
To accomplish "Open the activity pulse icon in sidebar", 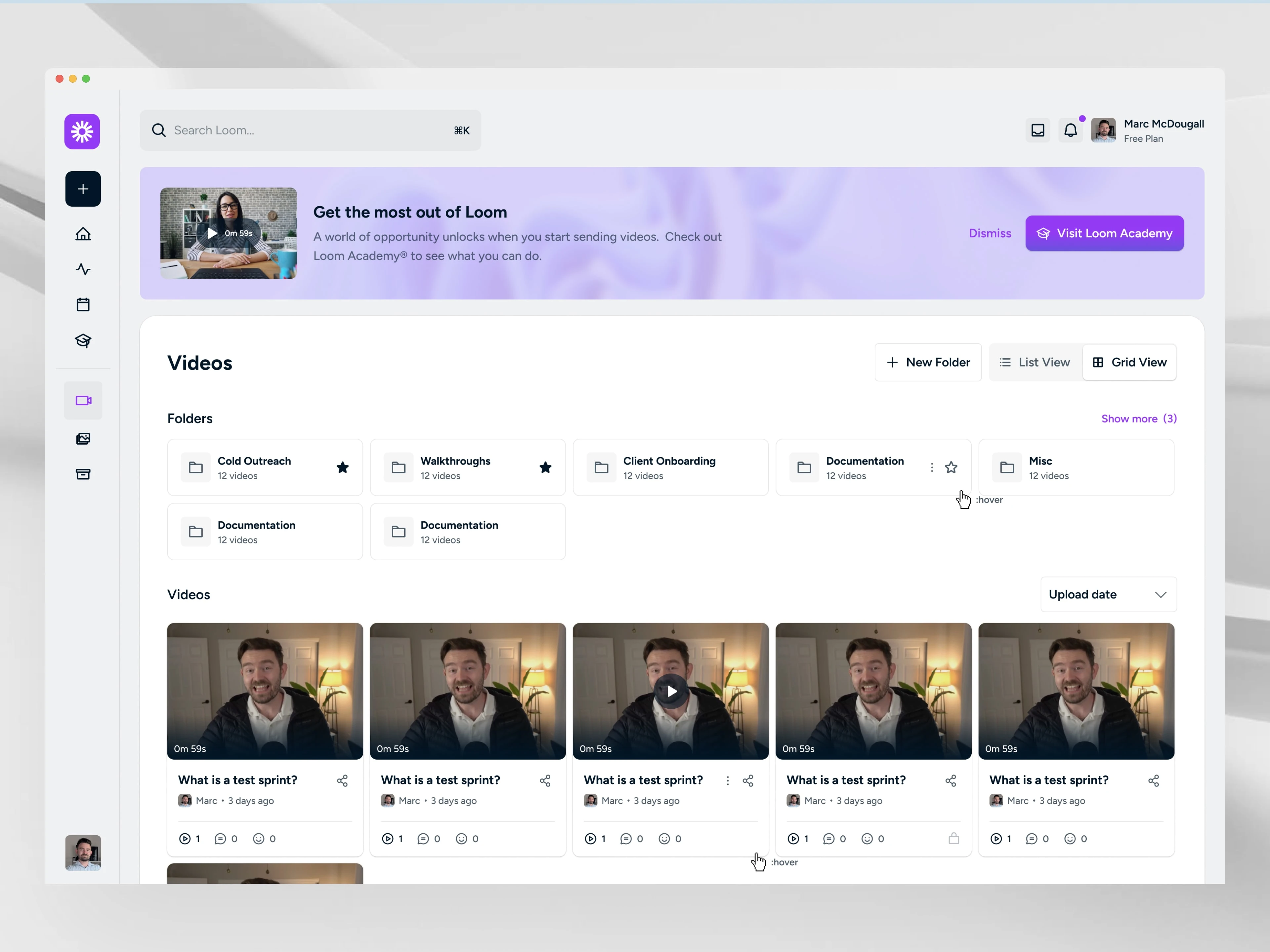I will (x=83, y=269).
